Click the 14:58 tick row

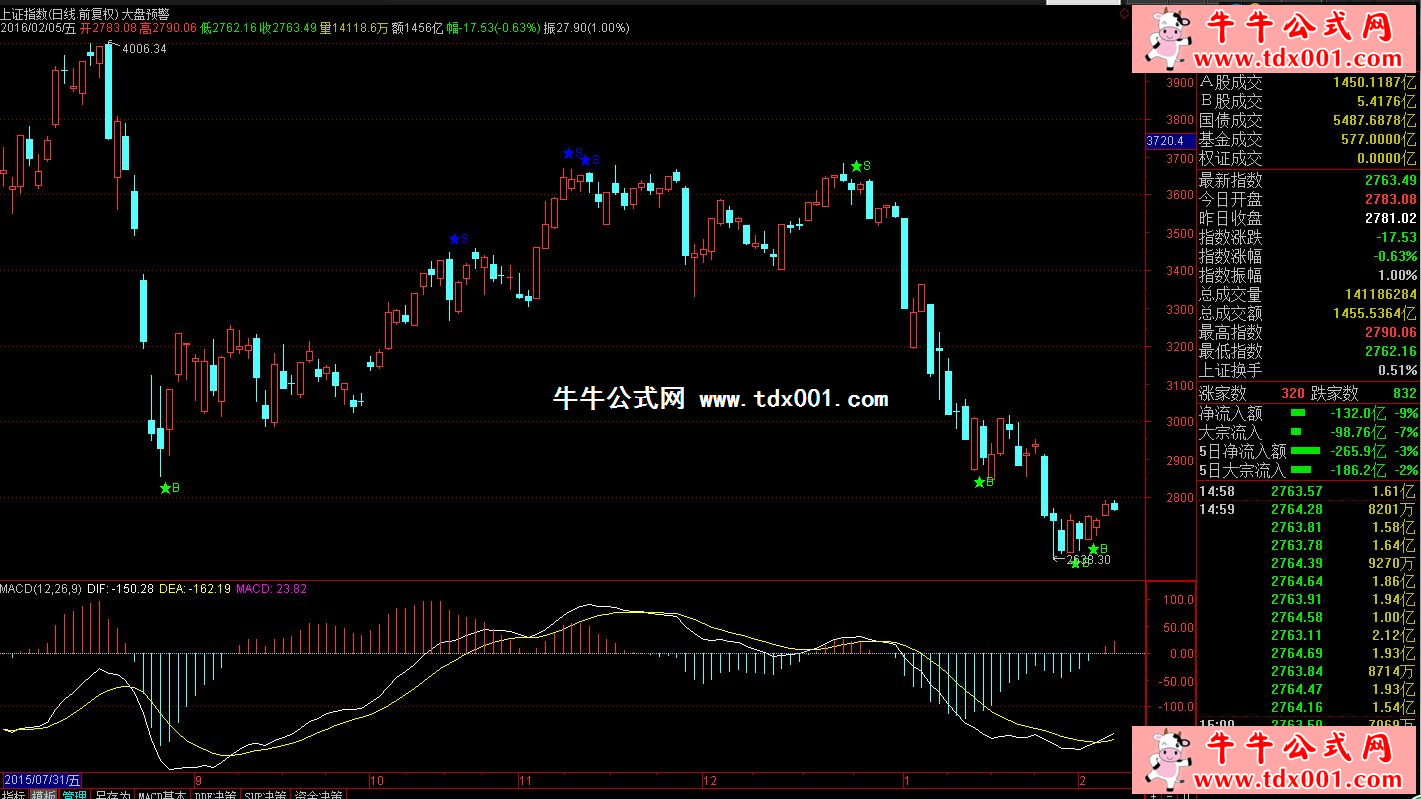point(1308,491)
